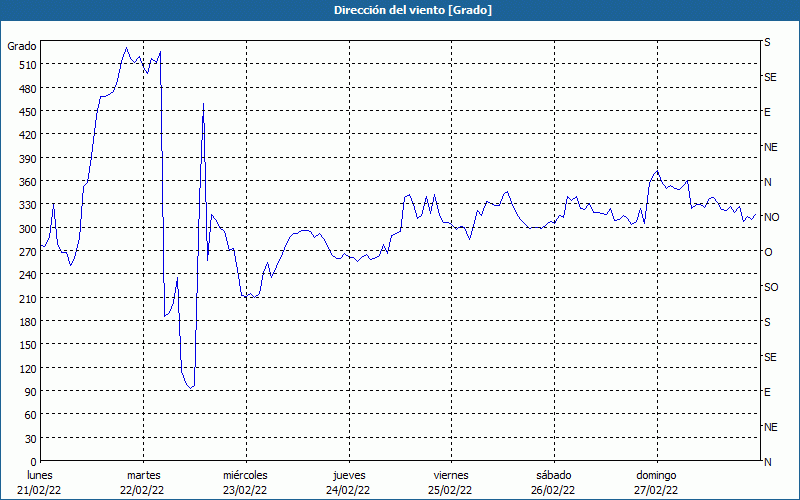Click the upper 'E' compass label near 450

click(767, 112)
